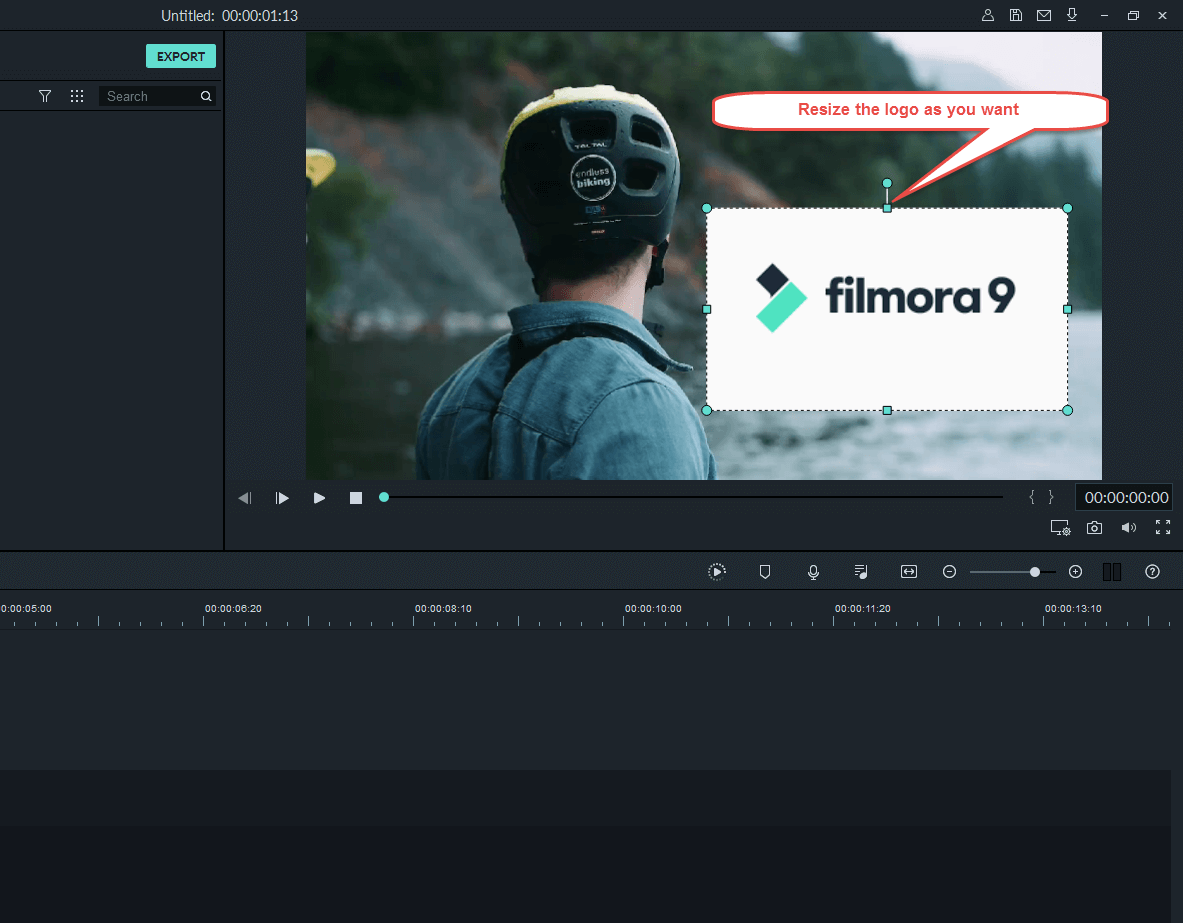The height and width of the screenshot is (923, 1183).
Task: Zoom in the timeline with plus
Action: [x=1076, y=571]
